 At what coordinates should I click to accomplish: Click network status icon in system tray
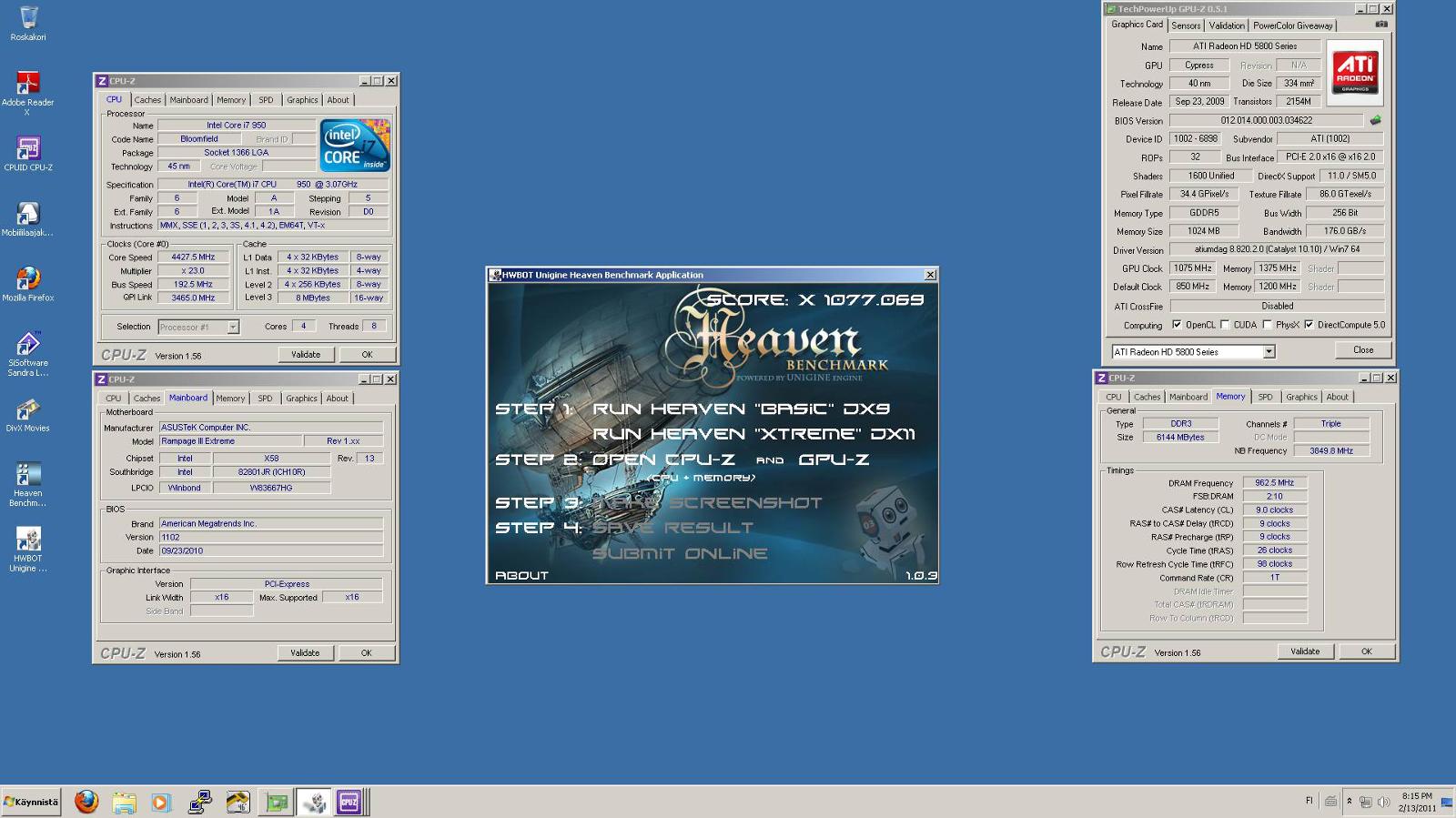[1366, 802]
